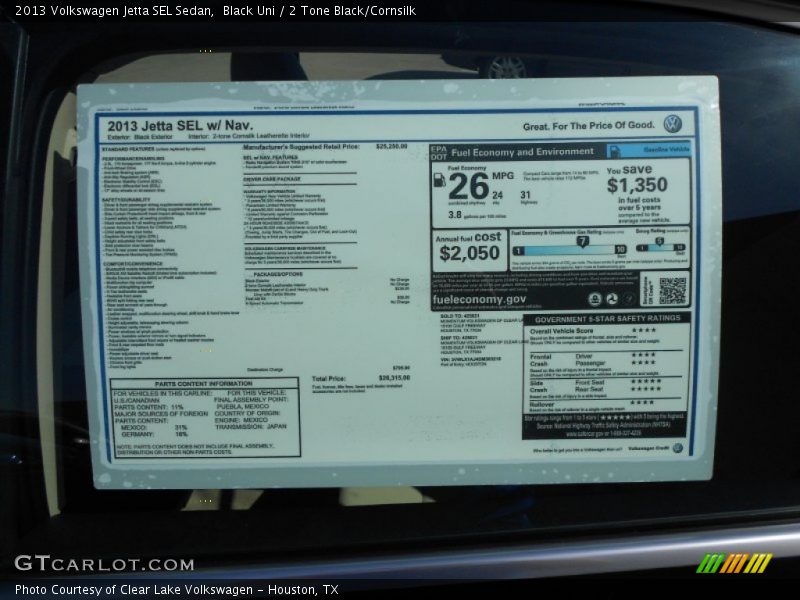Click the Volkswagen logo on the sticker header
This screenshot has height=600, width=800.
pos(672,124)
